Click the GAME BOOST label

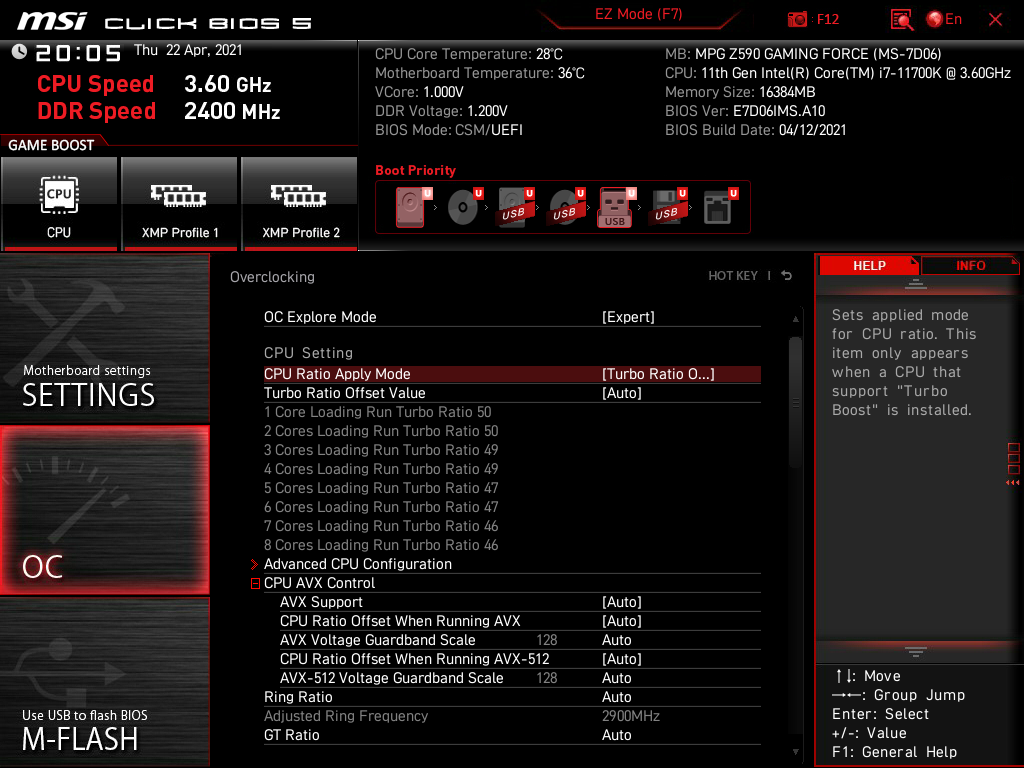click(x=51, y=145)
